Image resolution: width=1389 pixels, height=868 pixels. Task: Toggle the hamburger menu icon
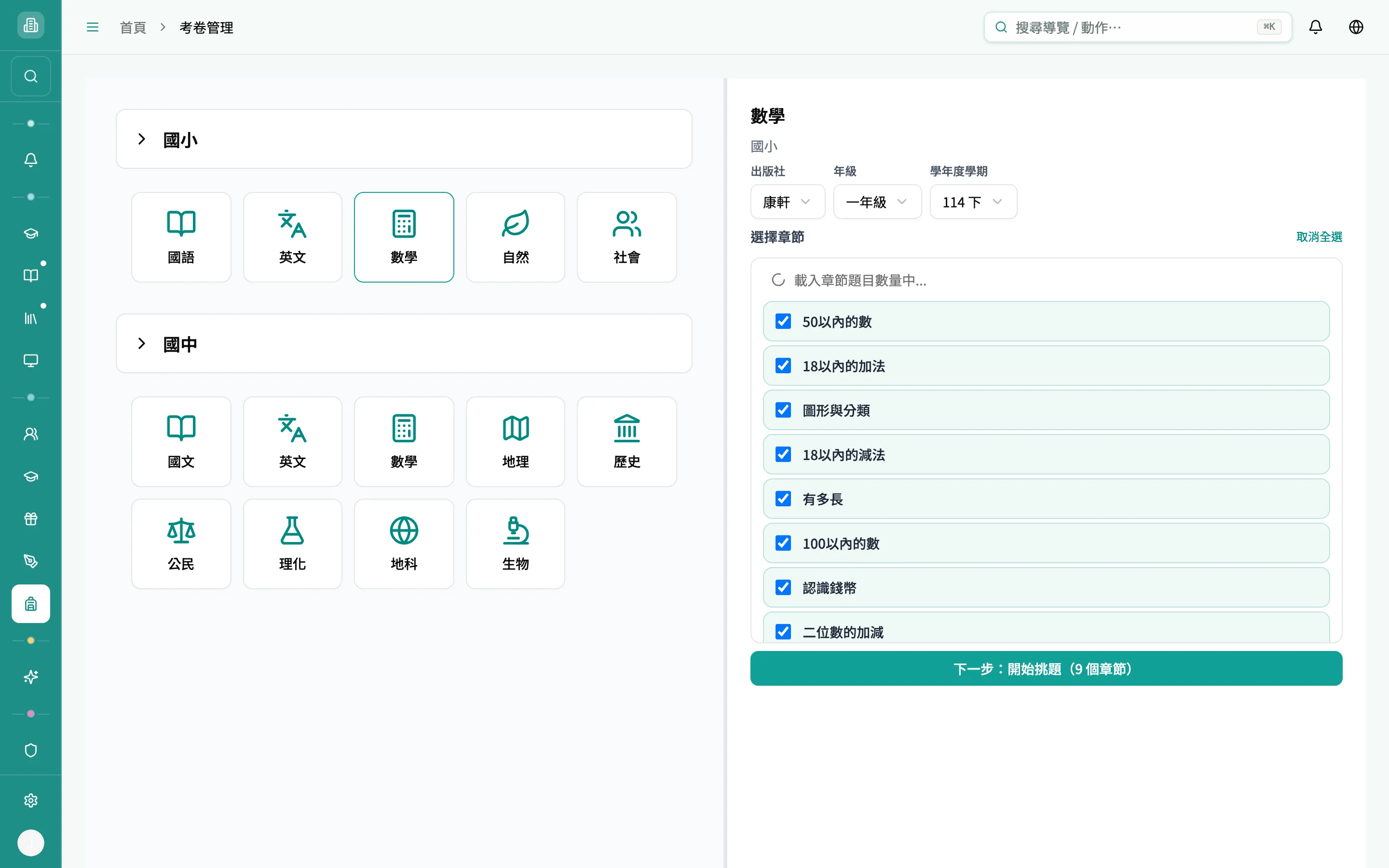tap(93, 27)
